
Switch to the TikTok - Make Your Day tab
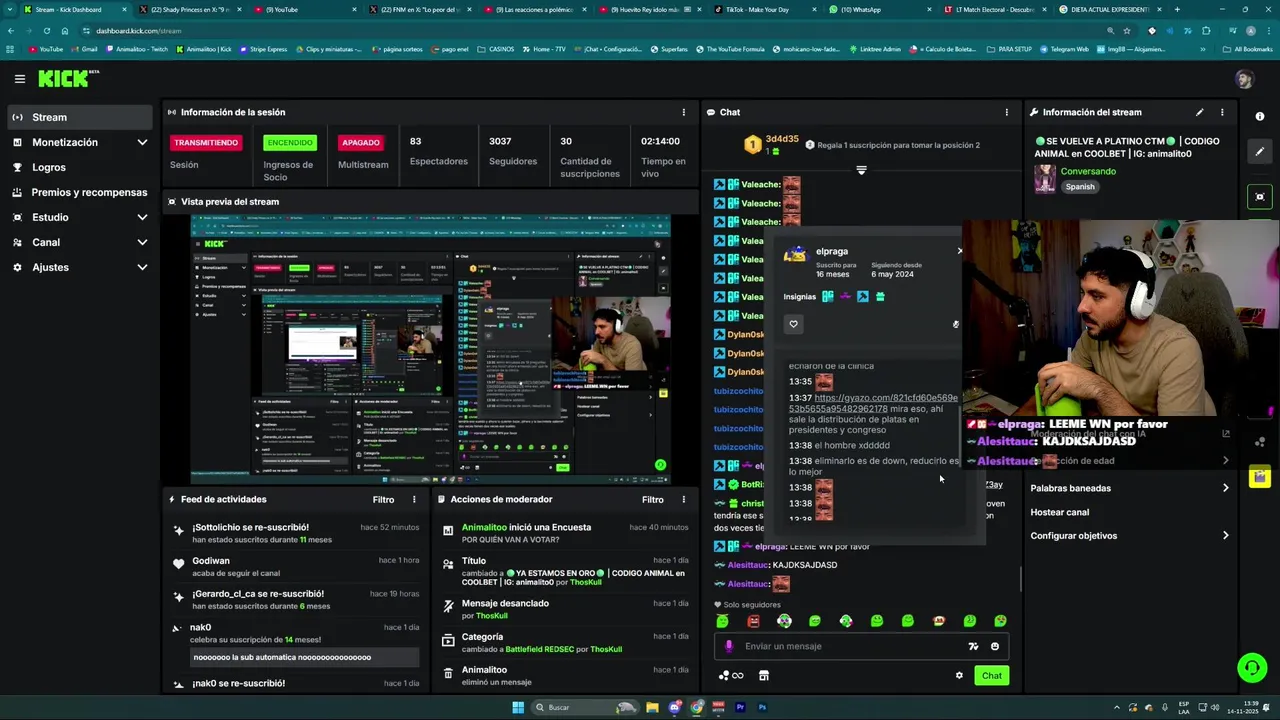[x=763, y=9]
